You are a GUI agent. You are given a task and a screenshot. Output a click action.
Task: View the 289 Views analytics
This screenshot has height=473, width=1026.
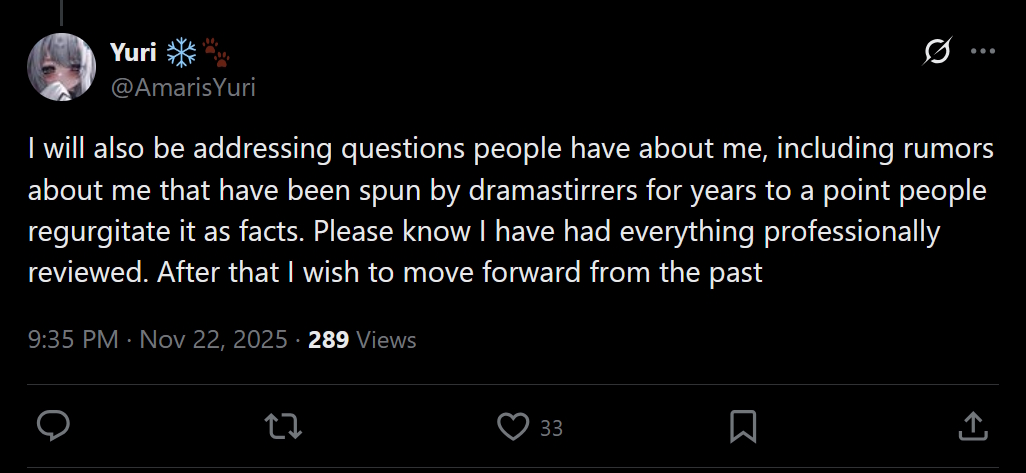point(362,340)
